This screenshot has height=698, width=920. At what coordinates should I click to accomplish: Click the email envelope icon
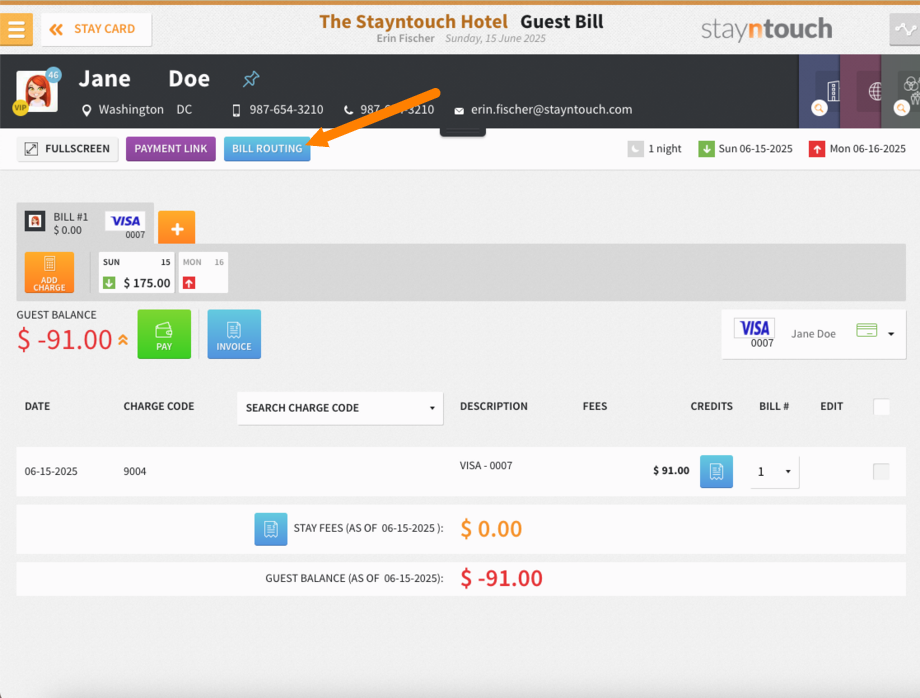(459, 111)
